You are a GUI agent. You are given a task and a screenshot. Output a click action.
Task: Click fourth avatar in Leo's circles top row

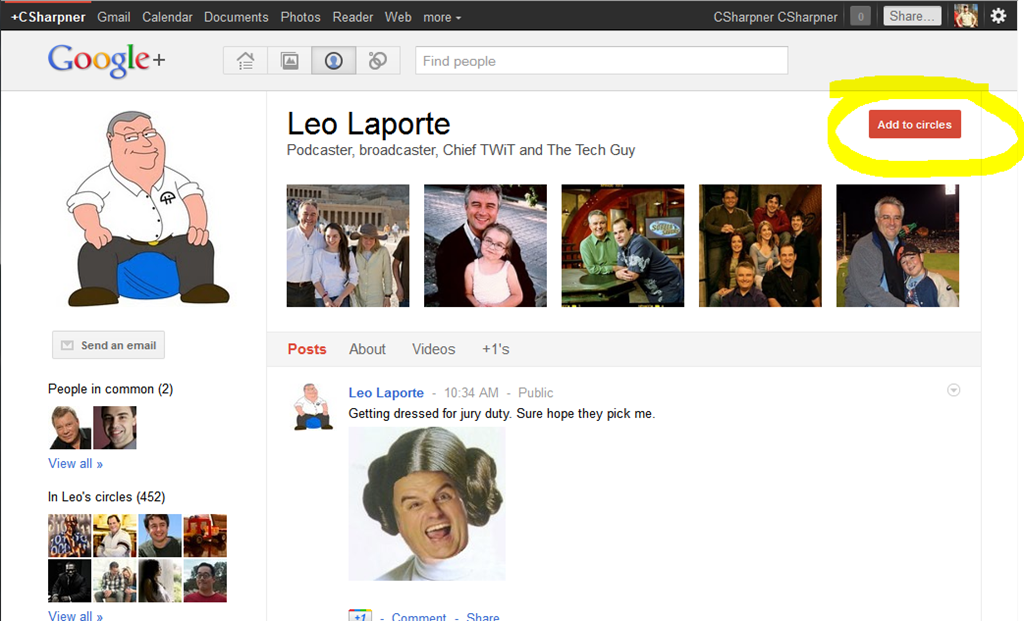pos(205,535)
